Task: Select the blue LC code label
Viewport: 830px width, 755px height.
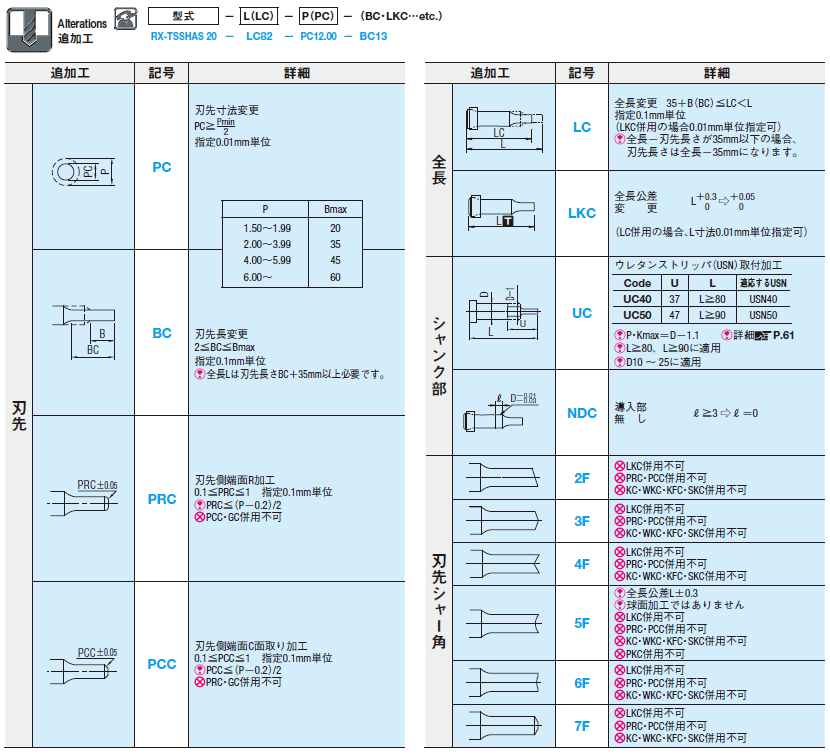Action: pyautogui.click(x=582, y=127)
